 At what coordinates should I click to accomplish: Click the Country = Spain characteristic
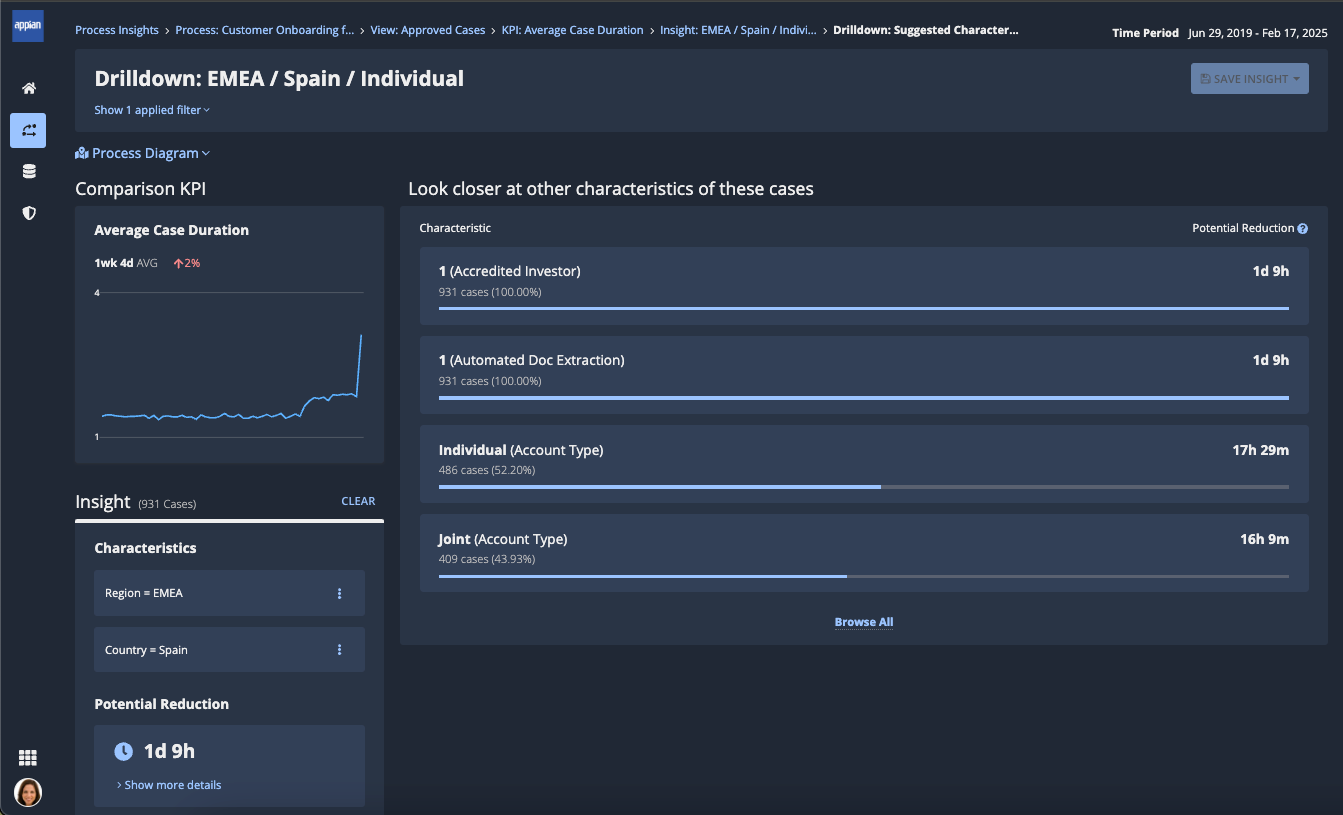coord(229,650)
